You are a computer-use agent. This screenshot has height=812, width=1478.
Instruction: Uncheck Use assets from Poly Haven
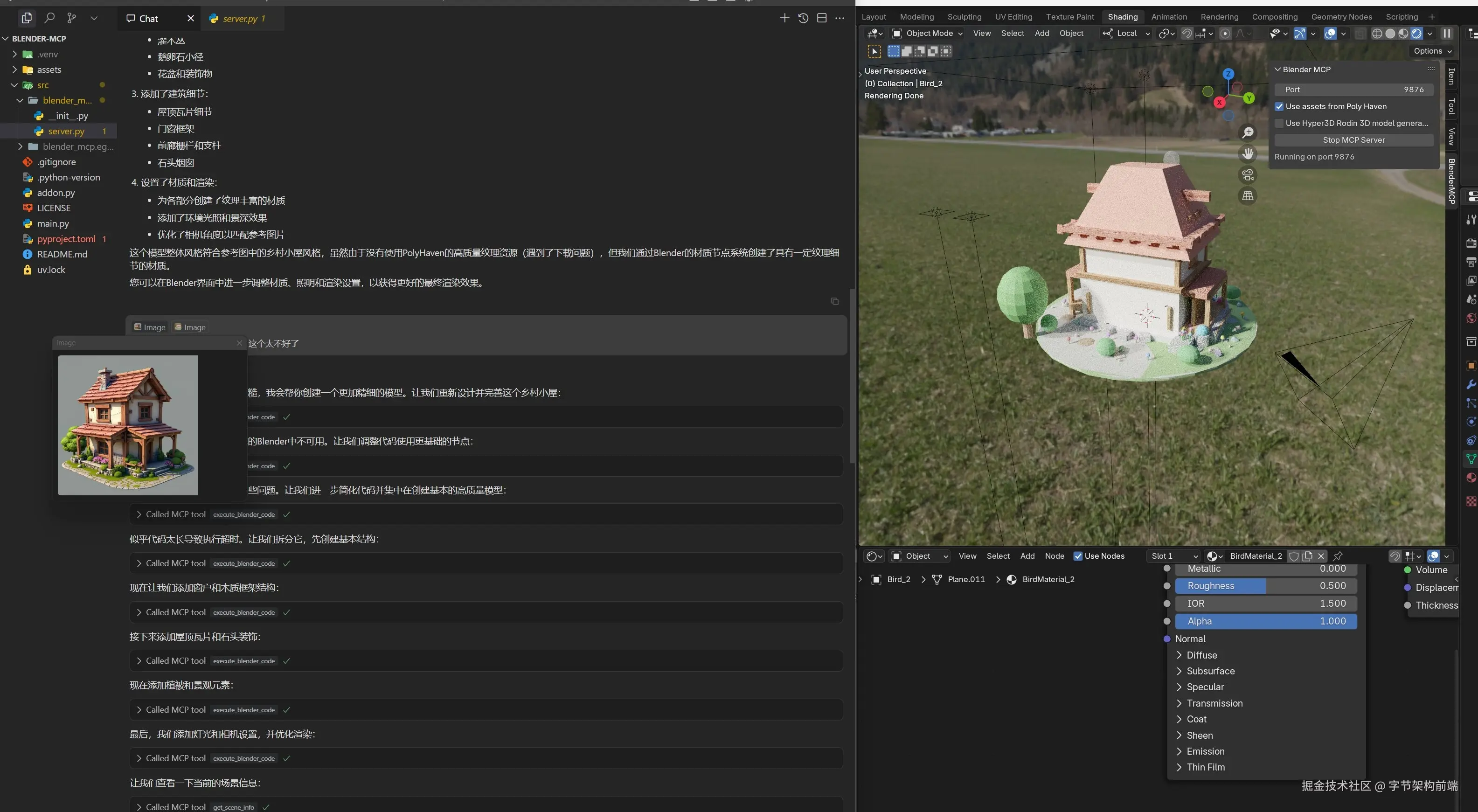(x=1279, y=107)
